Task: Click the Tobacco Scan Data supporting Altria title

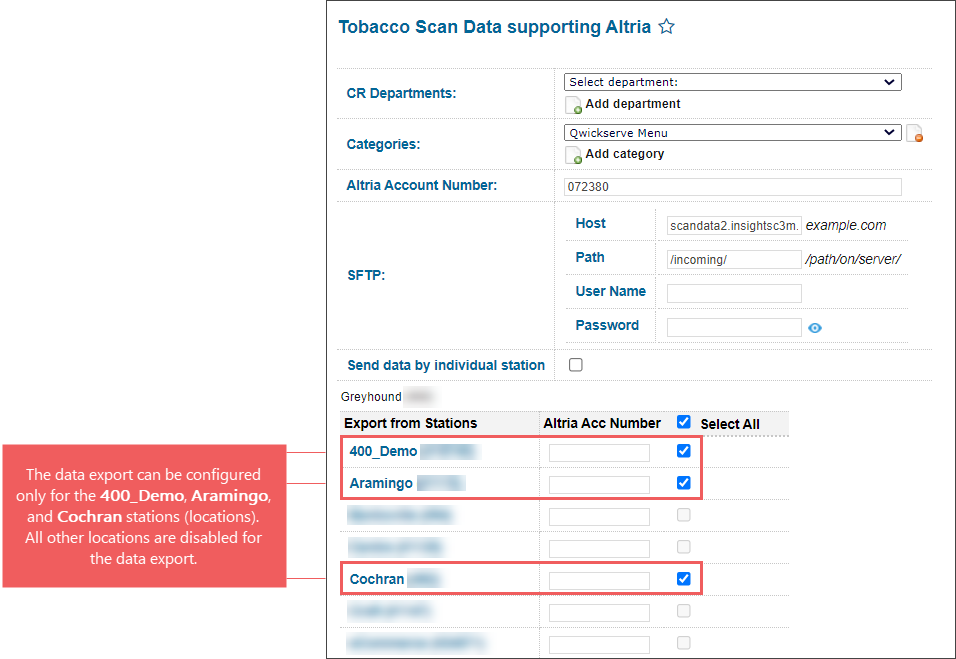Action: pos(494,27)
